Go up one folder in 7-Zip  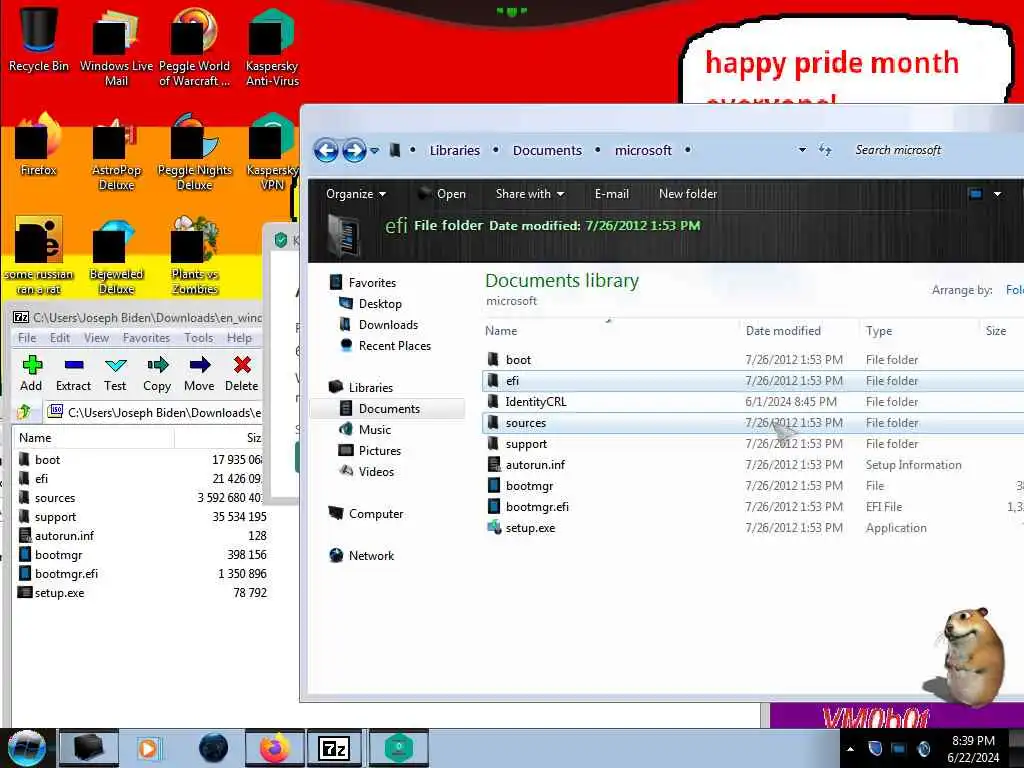click(x=25, y=412)
